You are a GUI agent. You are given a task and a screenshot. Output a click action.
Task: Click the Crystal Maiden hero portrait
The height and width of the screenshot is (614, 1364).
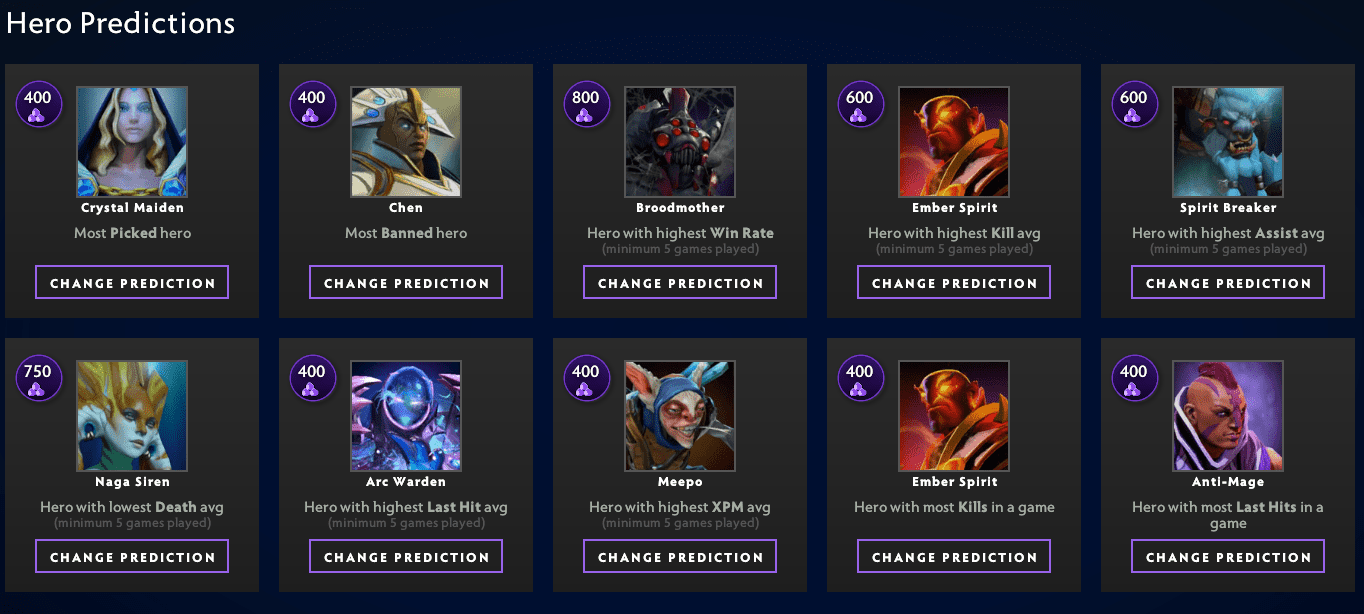point(132,142)
